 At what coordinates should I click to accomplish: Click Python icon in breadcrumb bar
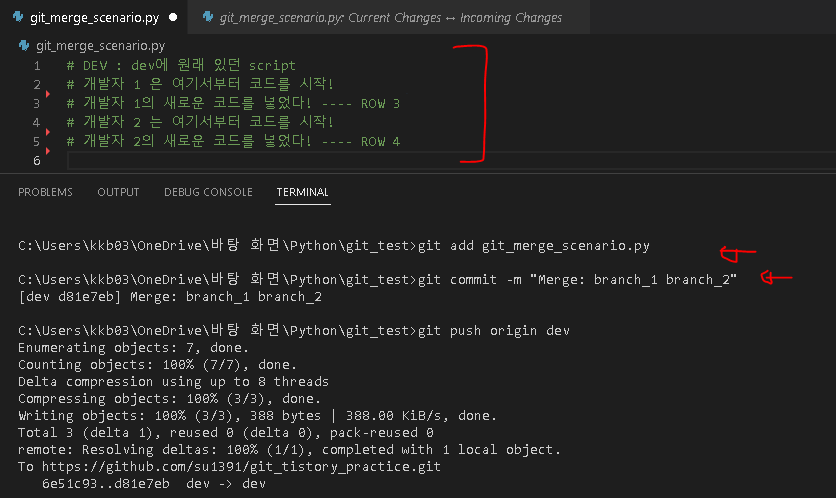coord(24,45)
